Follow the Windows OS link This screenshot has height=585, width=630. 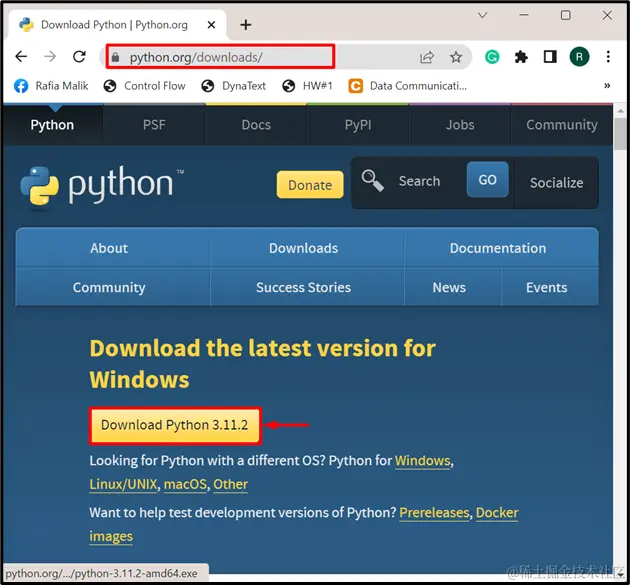coord(422,461)
